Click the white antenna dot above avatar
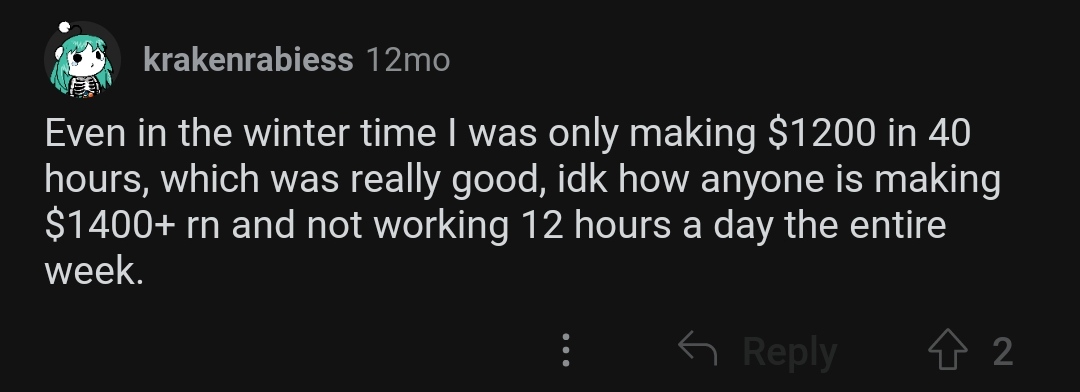Viewport: 1080px width, 392px height. [65, 28]
